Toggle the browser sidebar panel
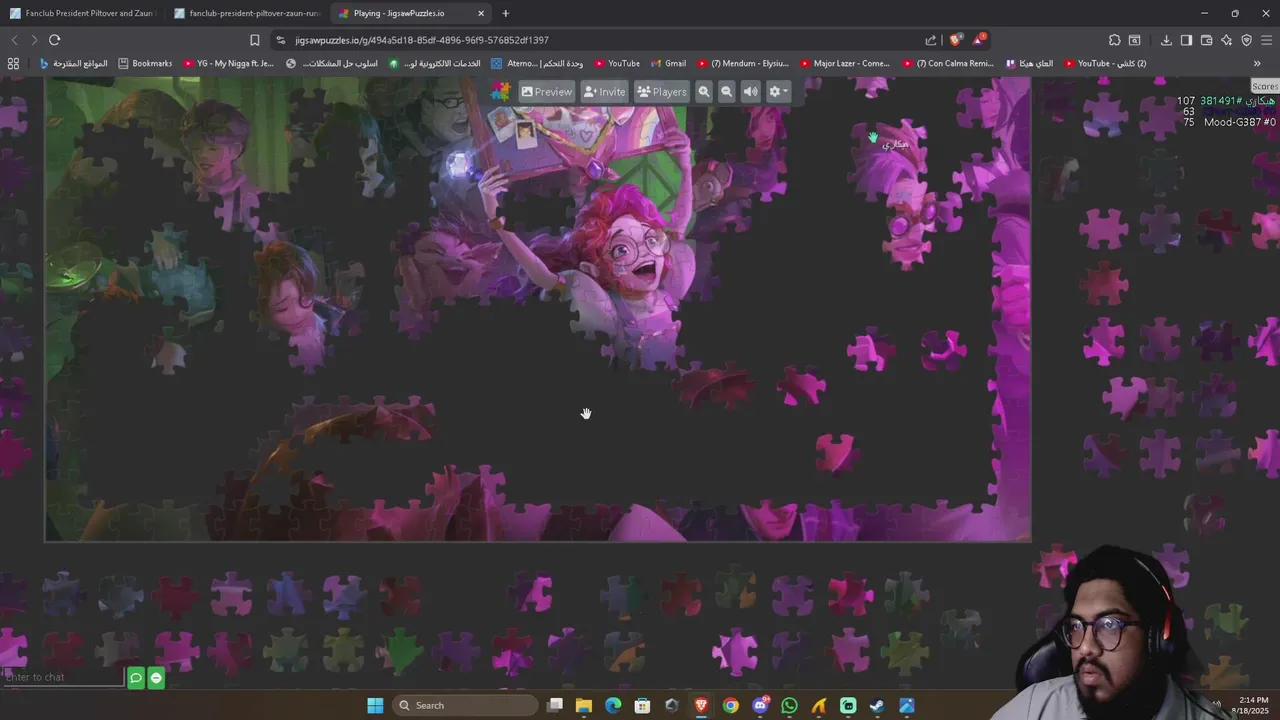Screen dimensions: 1280x720 [x=1186, y=40]
